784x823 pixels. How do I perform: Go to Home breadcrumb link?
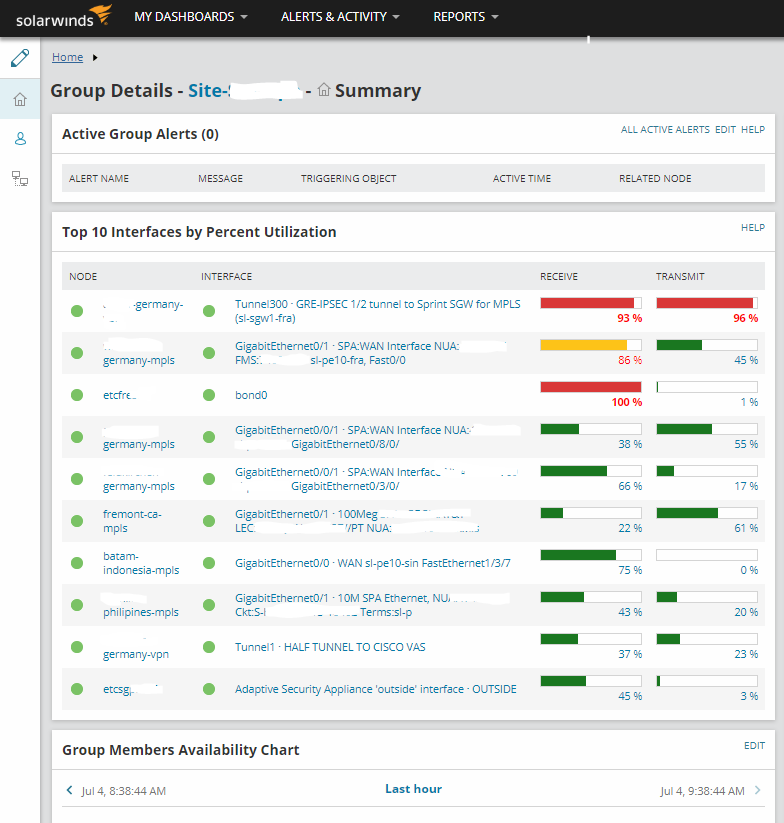point(67,57)
